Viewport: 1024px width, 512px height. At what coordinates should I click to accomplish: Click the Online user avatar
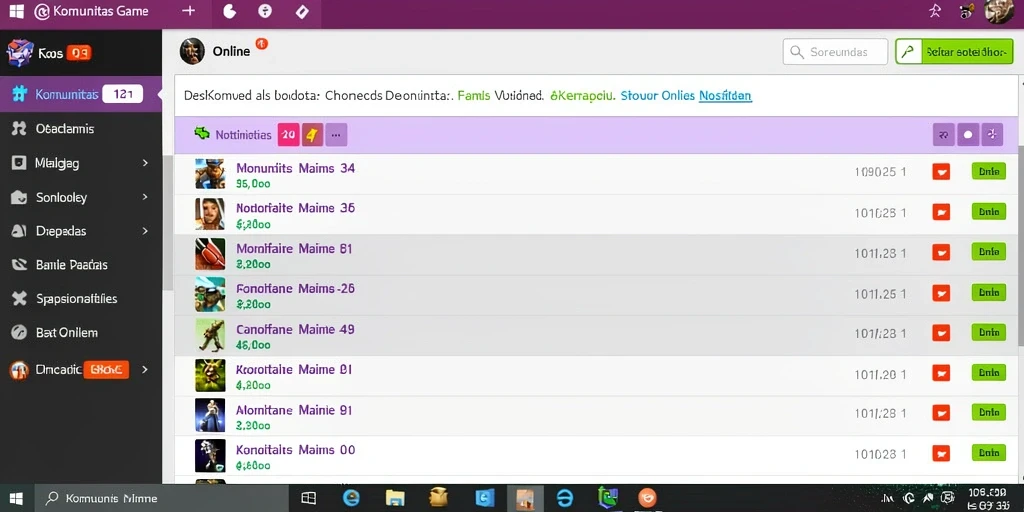192,51
